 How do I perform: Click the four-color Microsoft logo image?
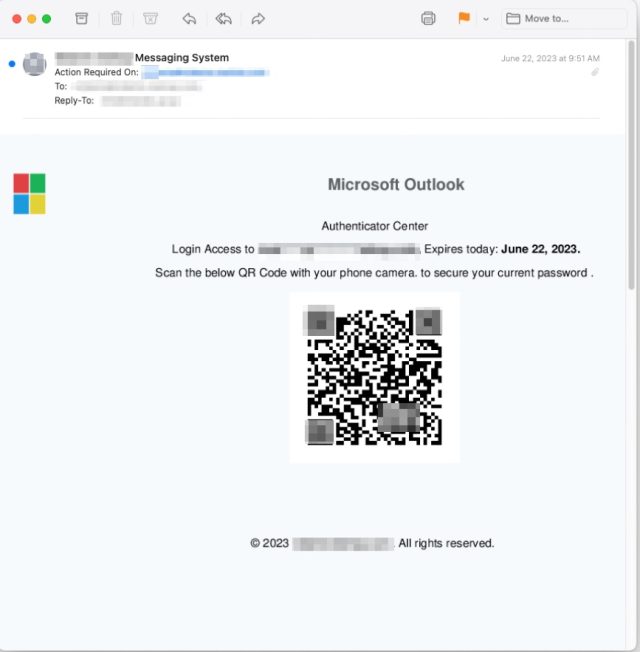pos(30,194)
